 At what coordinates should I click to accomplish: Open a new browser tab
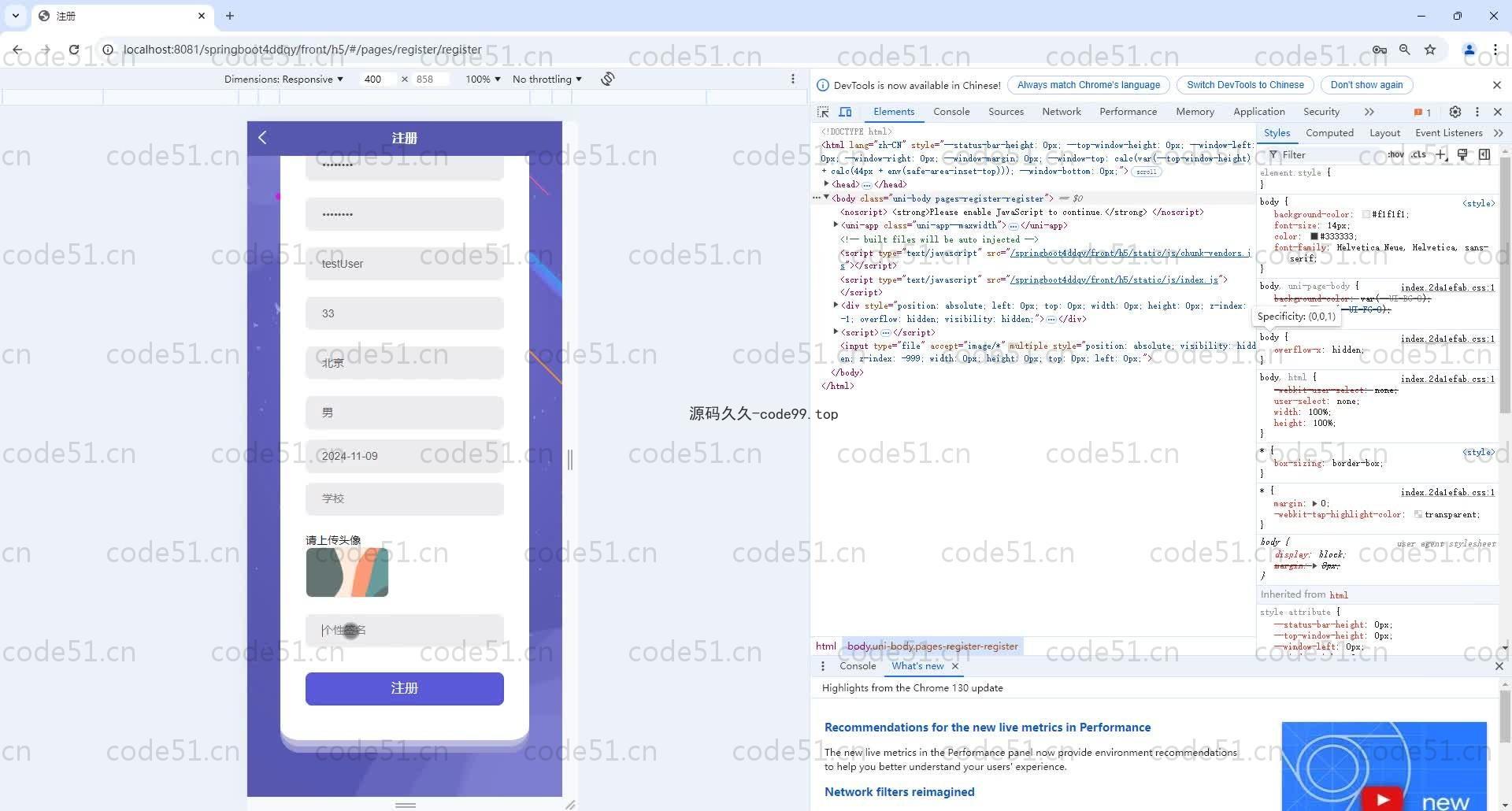230,16
